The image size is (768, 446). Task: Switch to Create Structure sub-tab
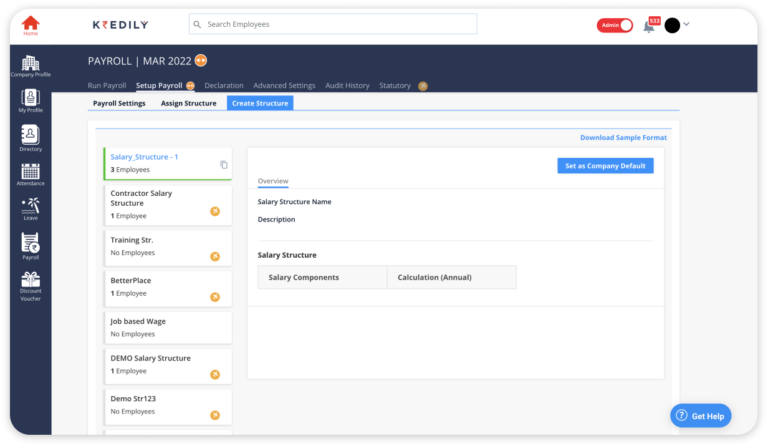260,103
